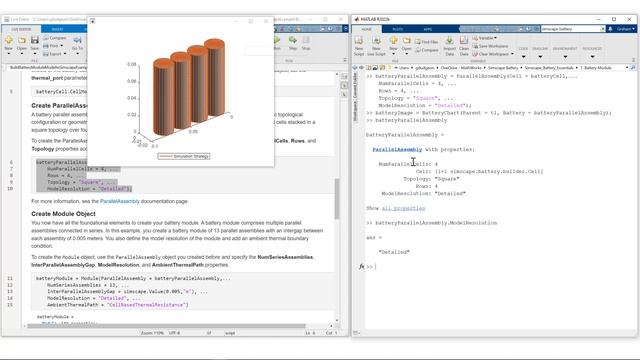The height and width of the screenshot is (360, 640).
Task: Click the Step icon in Live Editor
Action: pyautogui.click(x=293, y=40)
